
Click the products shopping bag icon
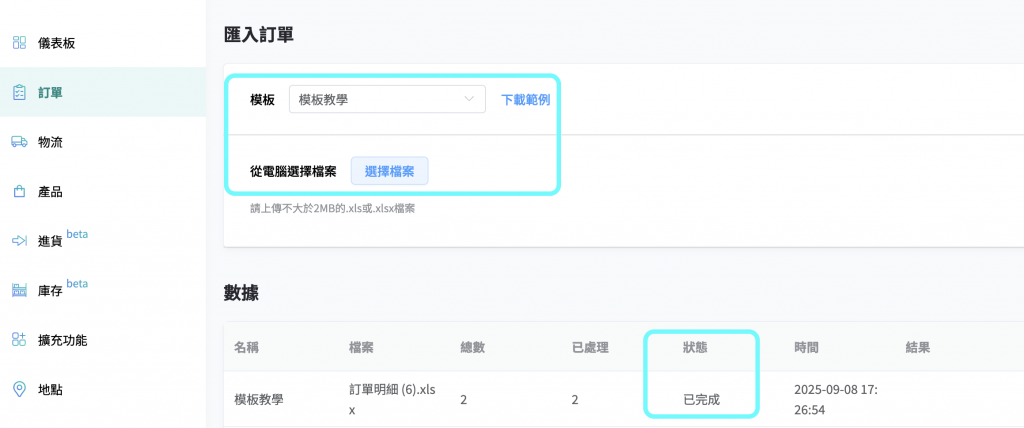pyautogui.click(x=19, y=191)
